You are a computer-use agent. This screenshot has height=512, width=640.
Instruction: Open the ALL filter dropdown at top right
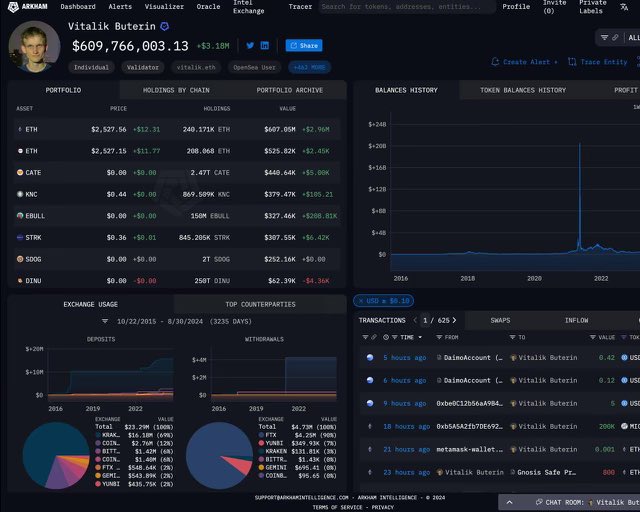634,38
